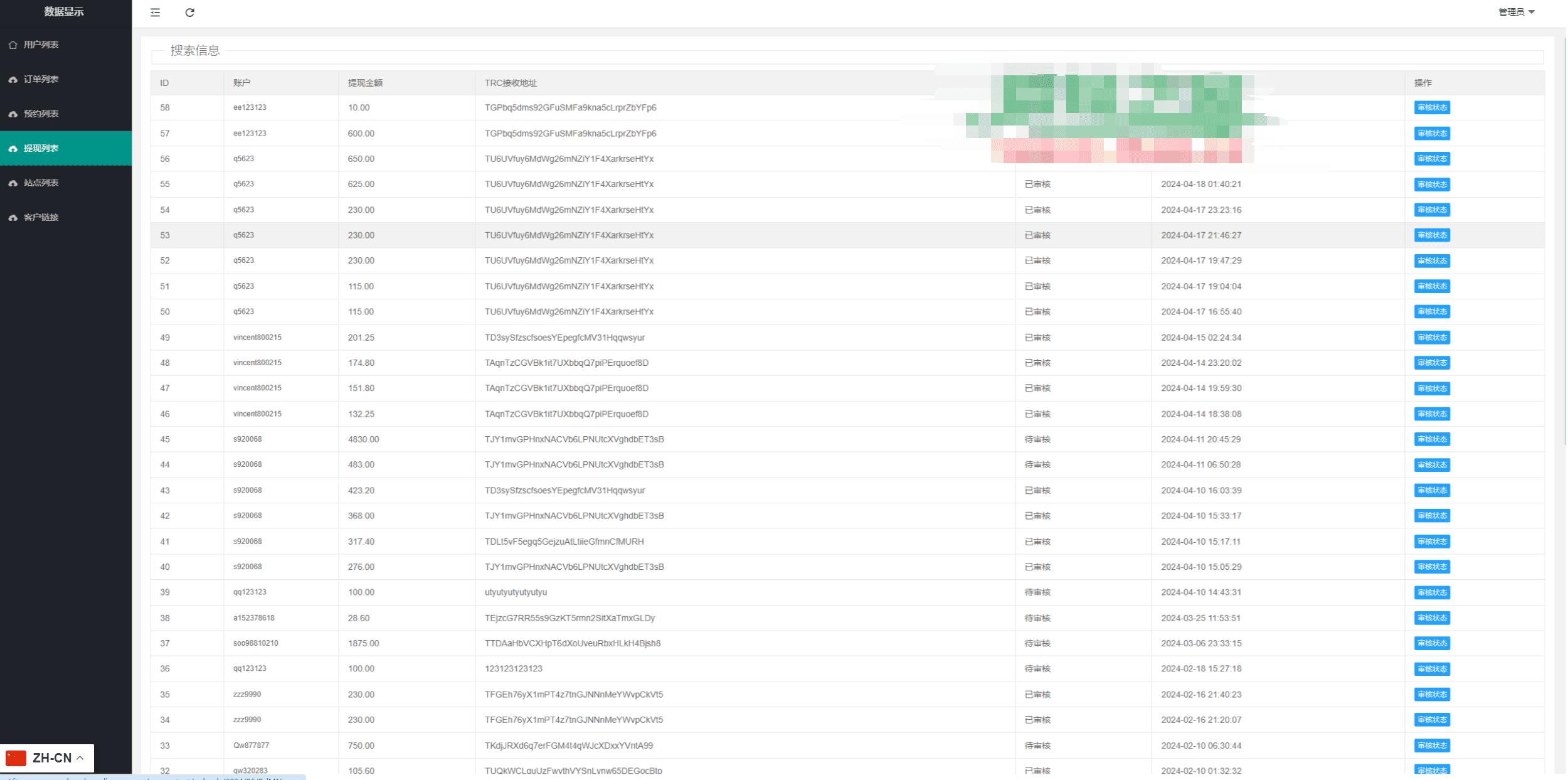Click 审核状态 button for row ID 45

(x=1431, y=439)
